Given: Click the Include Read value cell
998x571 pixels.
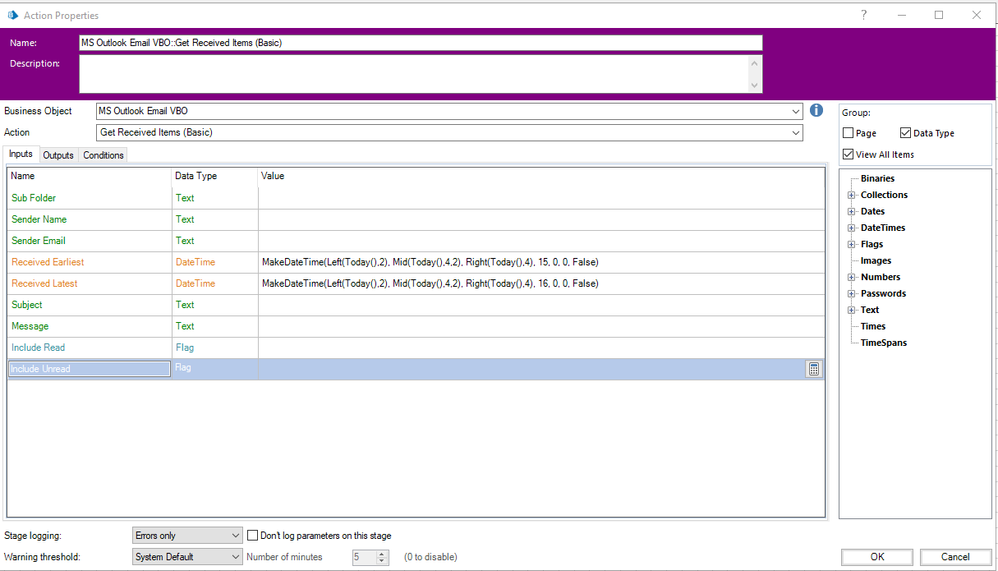Looking at the screenshot, I should tap(541, 348).
